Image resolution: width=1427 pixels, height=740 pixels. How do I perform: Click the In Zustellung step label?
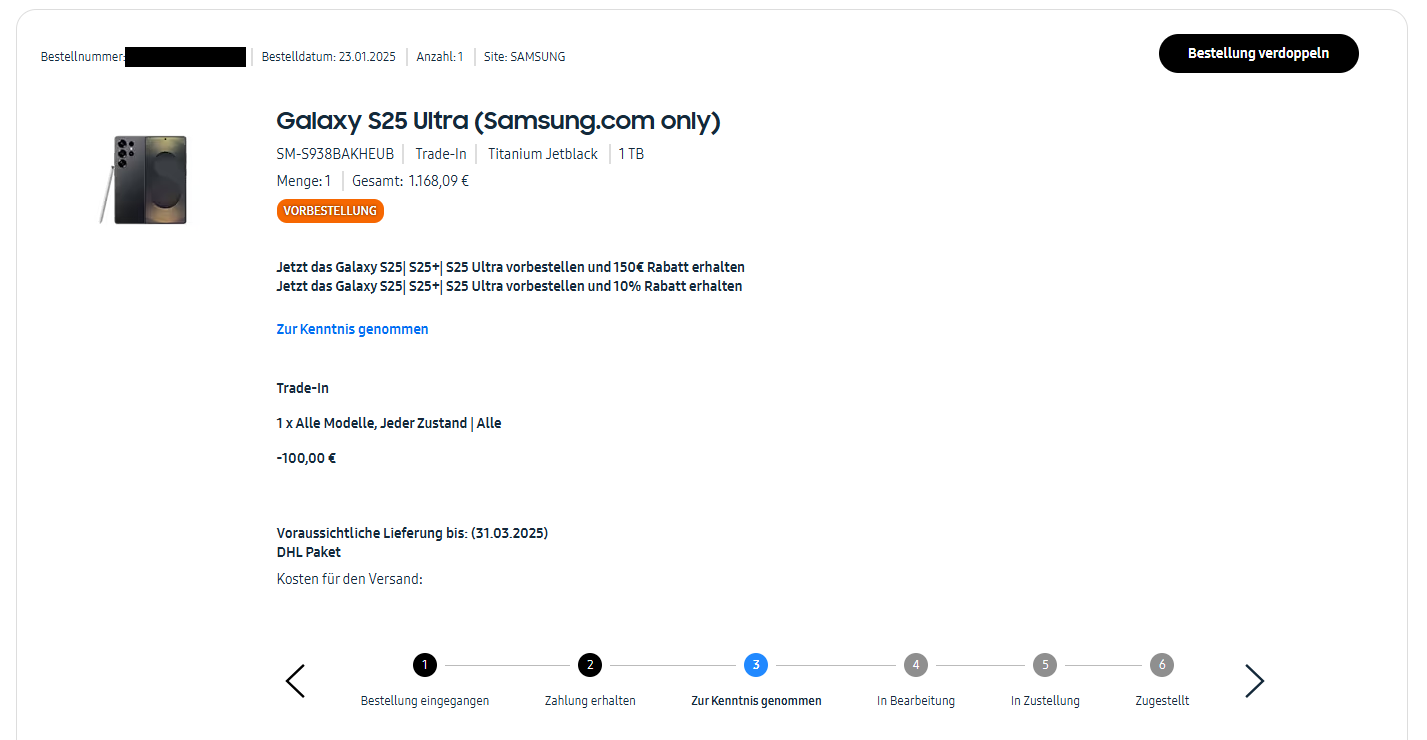tap(1045, 701)
